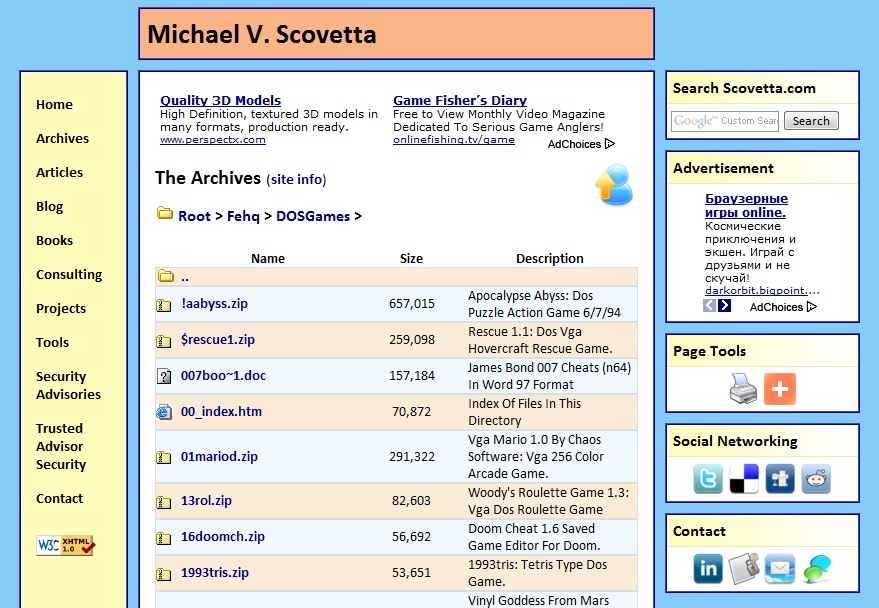
Task: Click the orange plus share icon
Action: coord(780,389)
